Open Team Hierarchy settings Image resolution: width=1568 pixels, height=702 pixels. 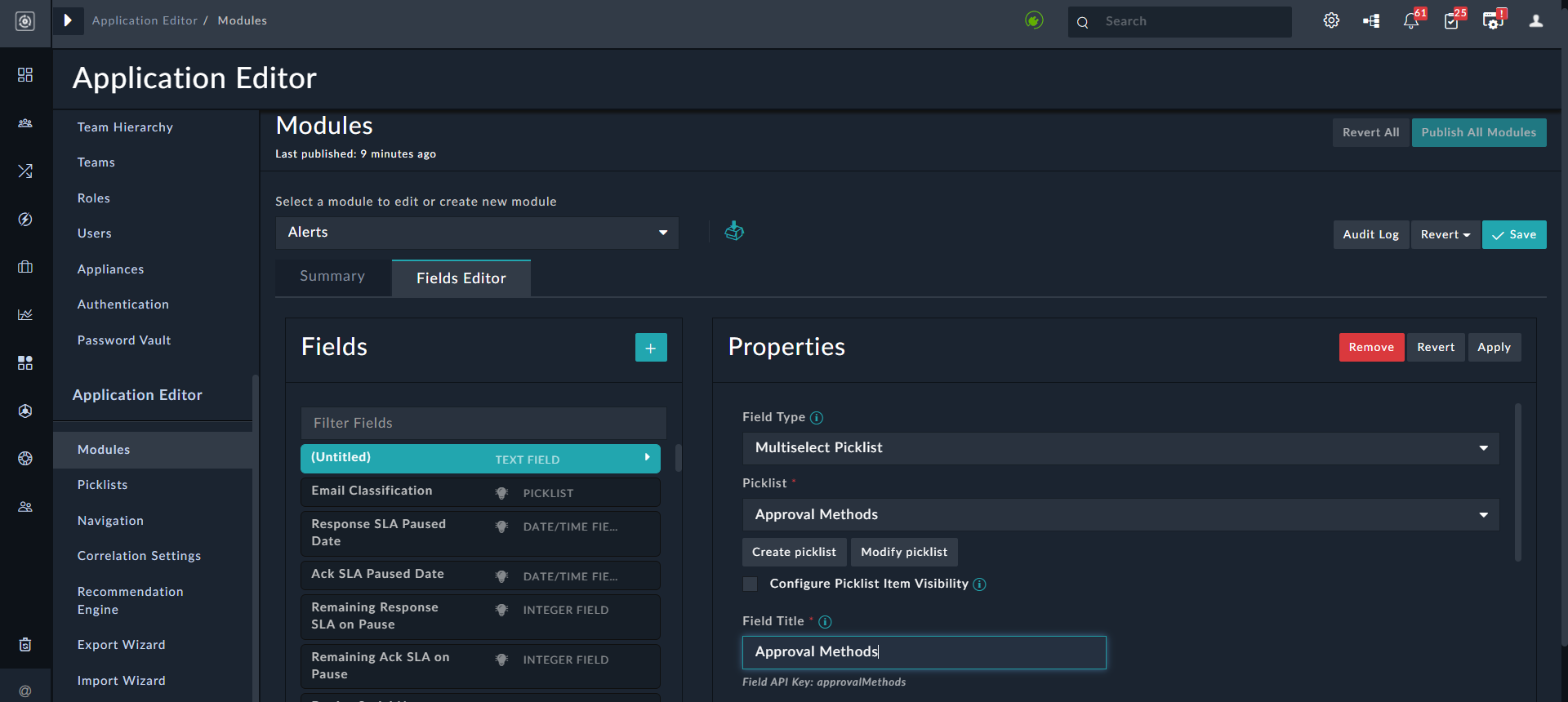[125, 127]
